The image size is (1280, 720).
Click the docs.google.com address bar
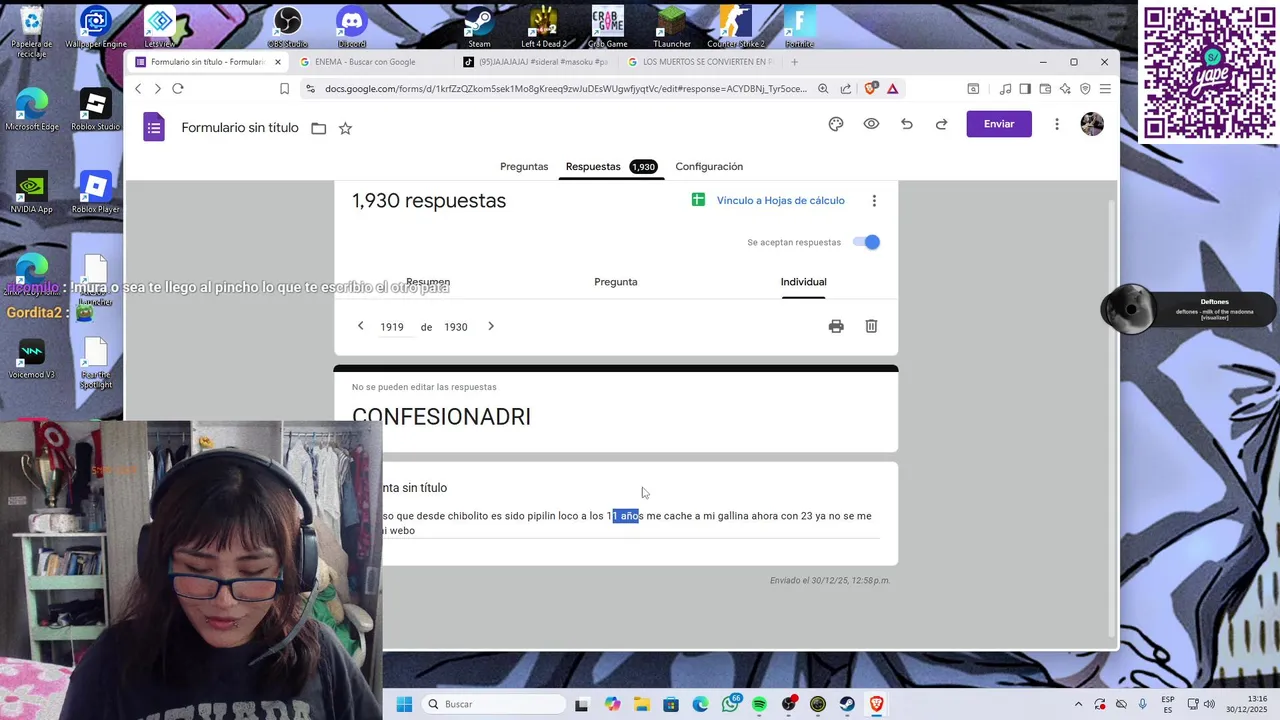coord(565,89)
